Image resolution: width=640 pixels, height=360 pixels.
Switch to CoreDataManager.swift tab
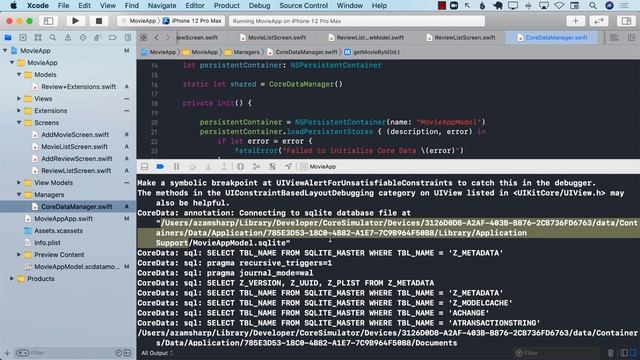[x=552, y=38]
